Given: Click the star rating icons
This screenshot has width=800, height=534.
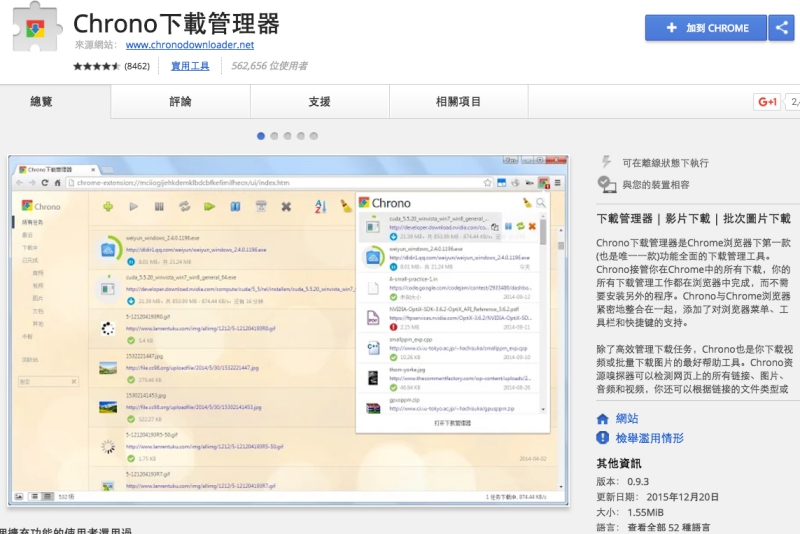Looking at the screenshot, I should pos(96,67).
